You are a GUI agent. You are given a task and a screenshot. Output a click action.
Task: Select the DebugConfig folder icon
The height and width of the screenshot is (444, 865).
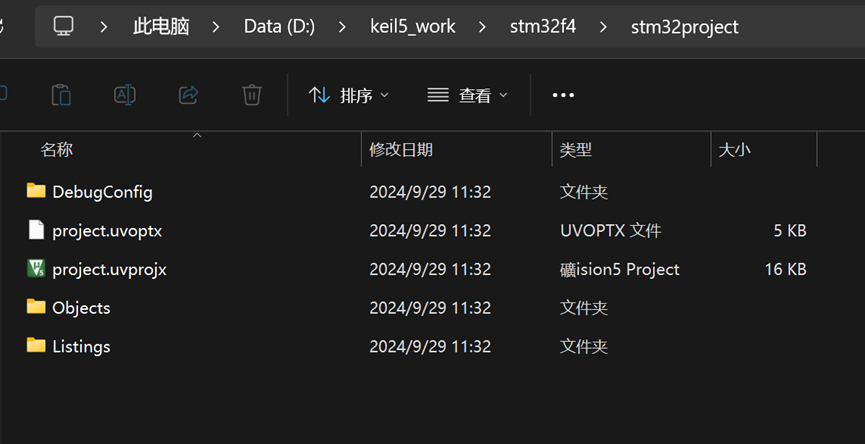36,191
